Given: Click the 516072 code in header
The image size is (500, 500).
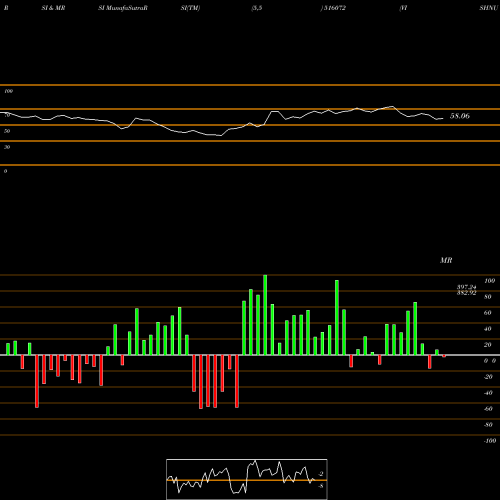Looking at the screenshot, I should point(335,8).
